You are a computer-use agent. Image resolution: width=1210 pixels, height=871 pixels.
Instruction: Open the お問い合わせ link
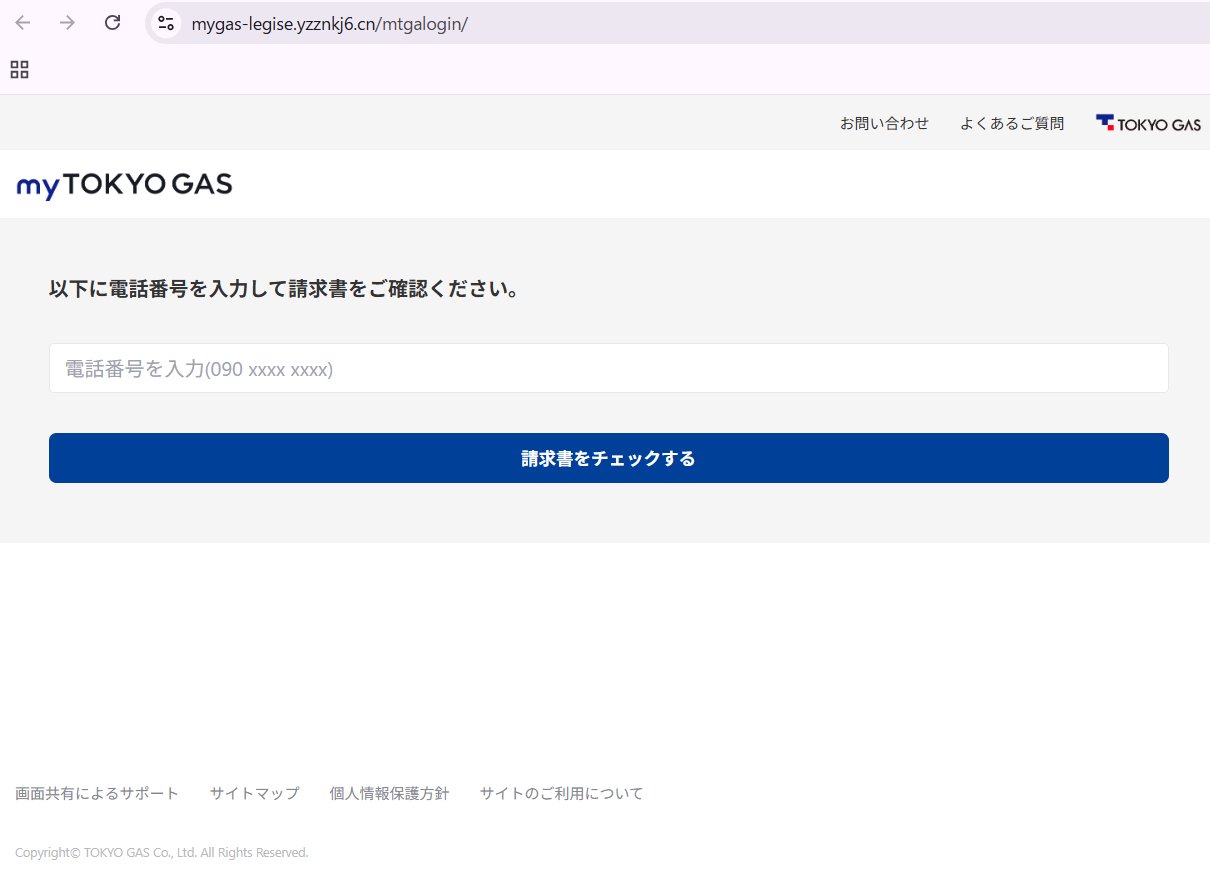[x=884, y=123]
